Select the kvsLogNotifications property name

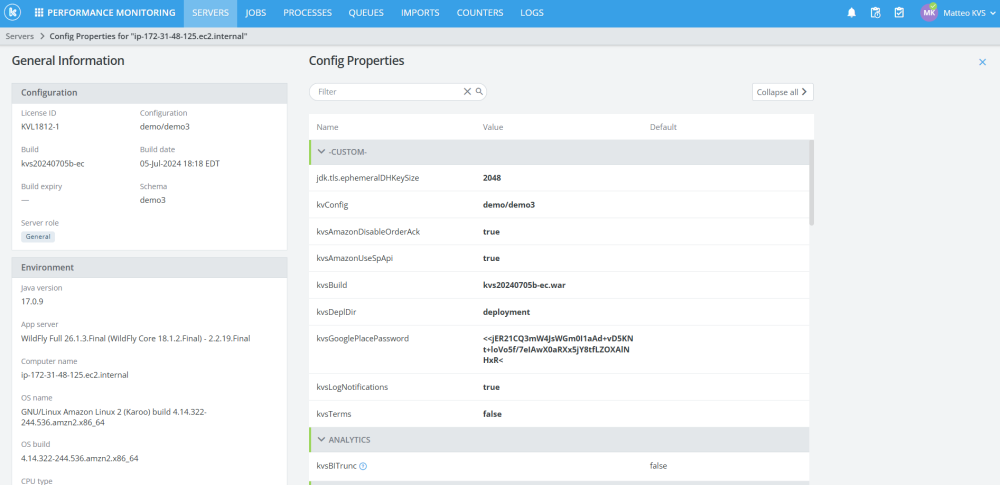352,387
